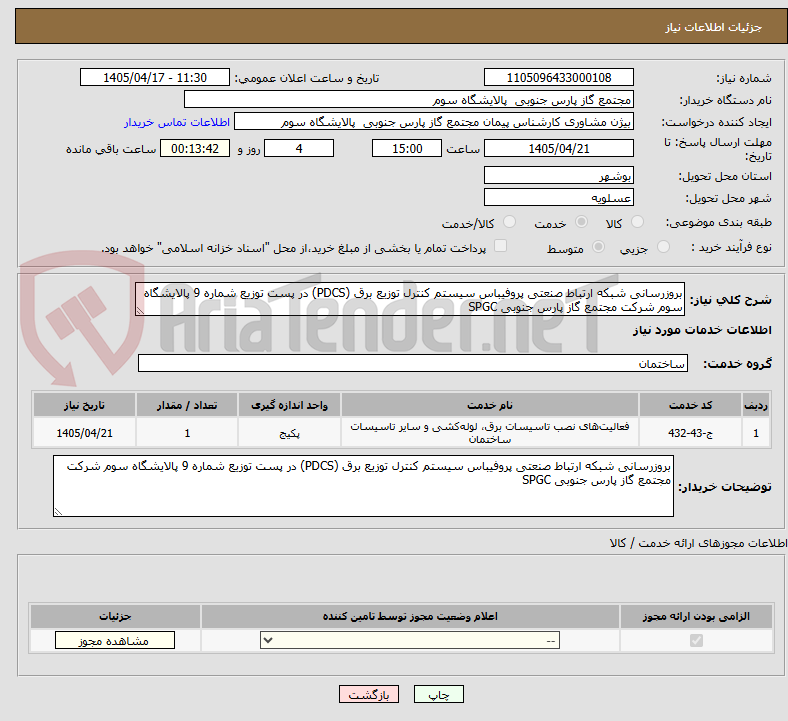Click the ردیف column header
This screenshot has height=721, width=788.
756,405
